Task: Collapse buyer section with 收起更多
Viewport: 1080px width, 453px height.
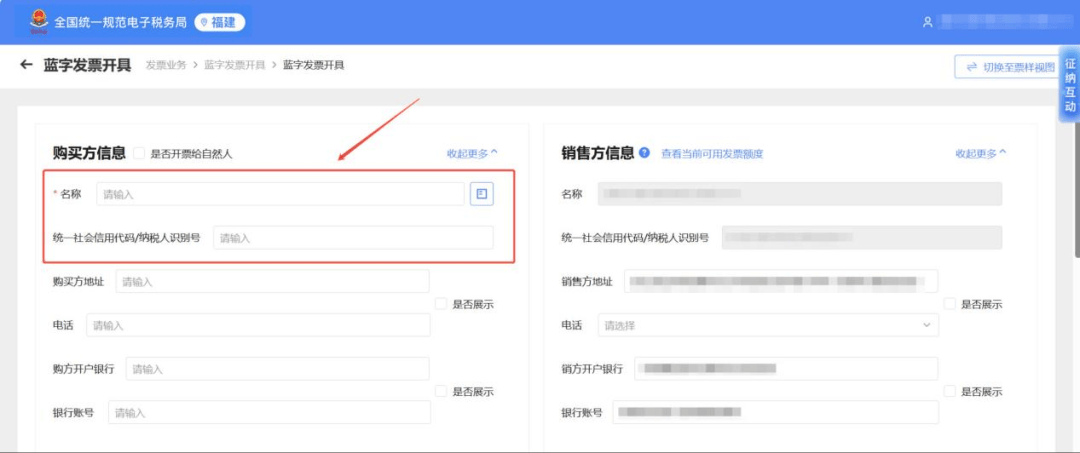Action: click(472, 153)
